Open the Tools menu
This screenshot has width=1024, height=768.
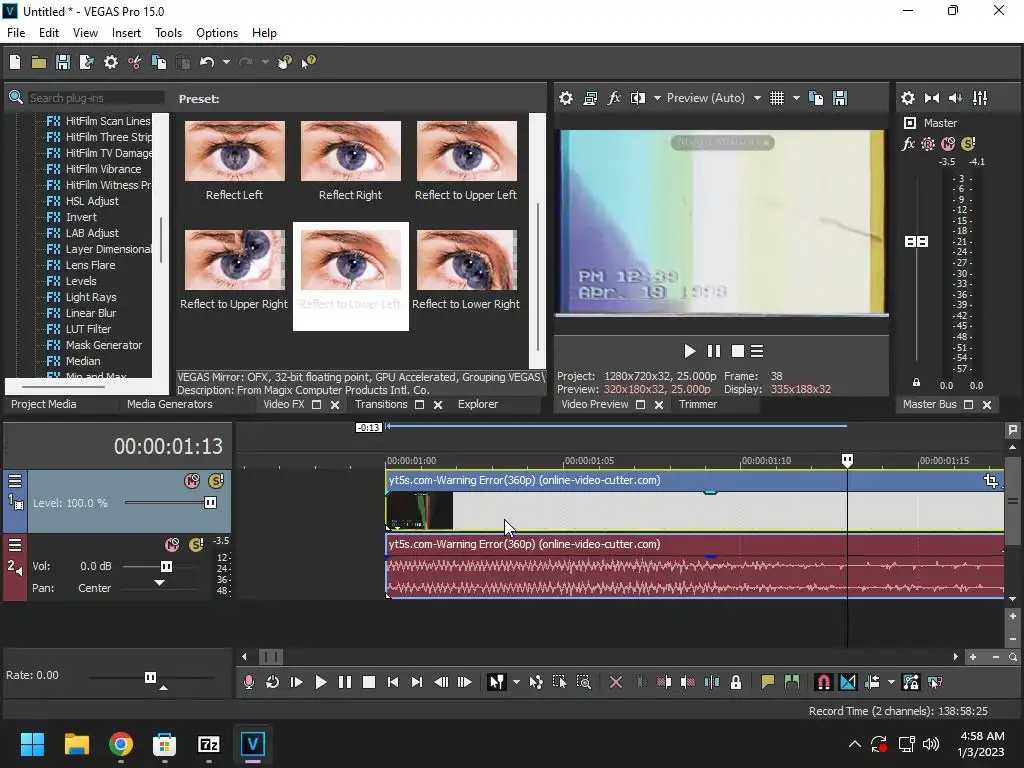point(168,33)
